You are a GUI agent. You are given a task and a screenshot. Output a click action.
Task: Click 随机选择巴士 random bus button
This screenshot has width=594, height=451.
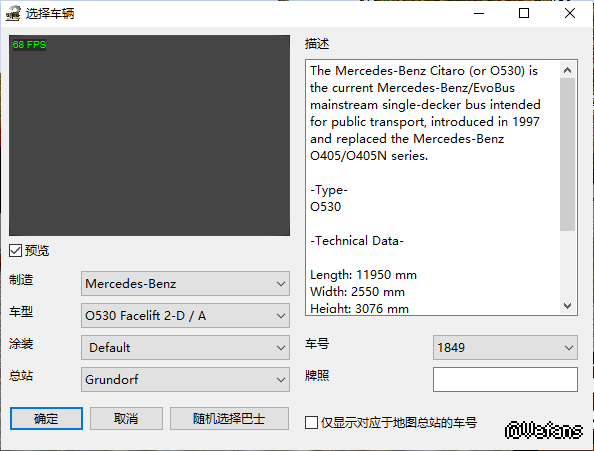point(229,418)
